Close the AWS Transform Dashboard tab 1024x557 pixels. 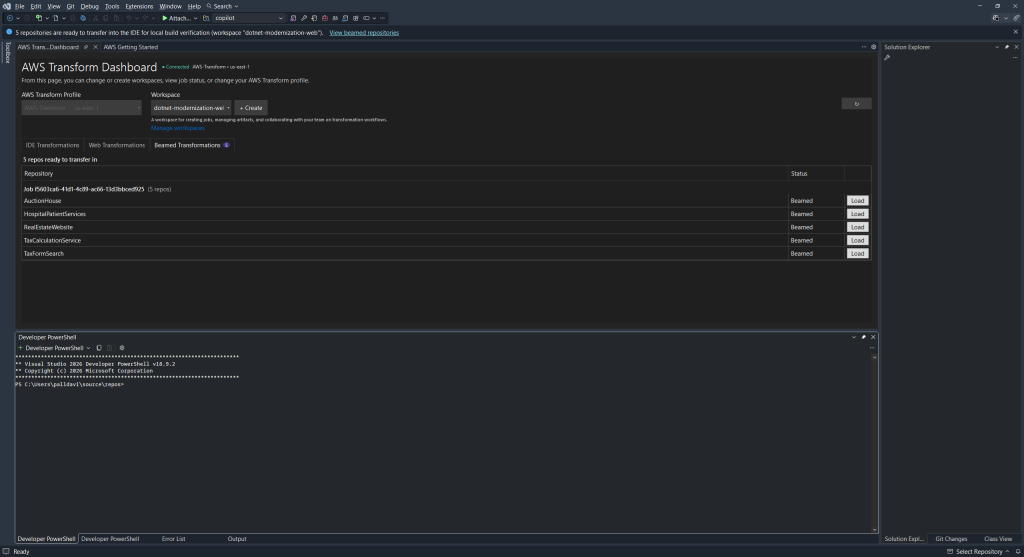coord(95,47)
